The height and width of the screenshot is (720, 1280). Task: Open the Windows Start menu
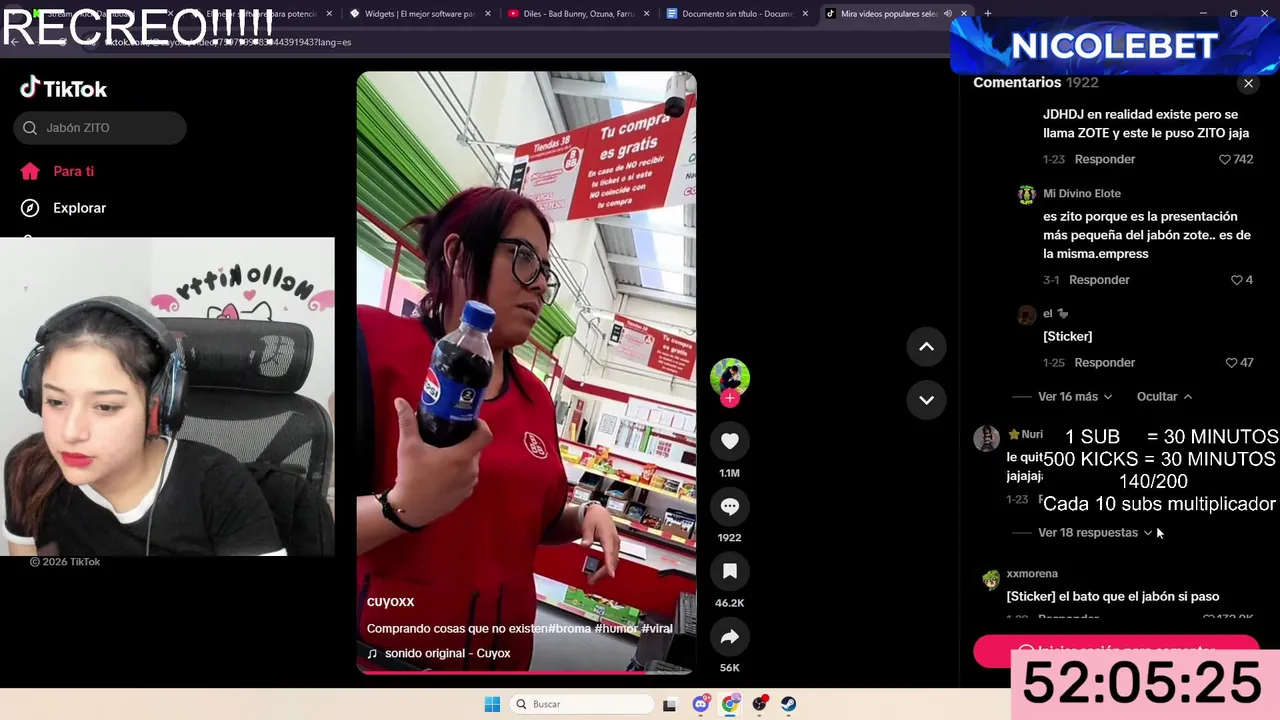point(492,704)
